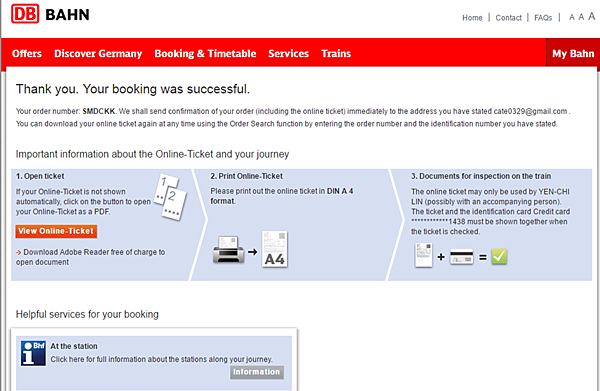Click the order number SMDCKK
The image size is (600, 391).
coord(99,111)
